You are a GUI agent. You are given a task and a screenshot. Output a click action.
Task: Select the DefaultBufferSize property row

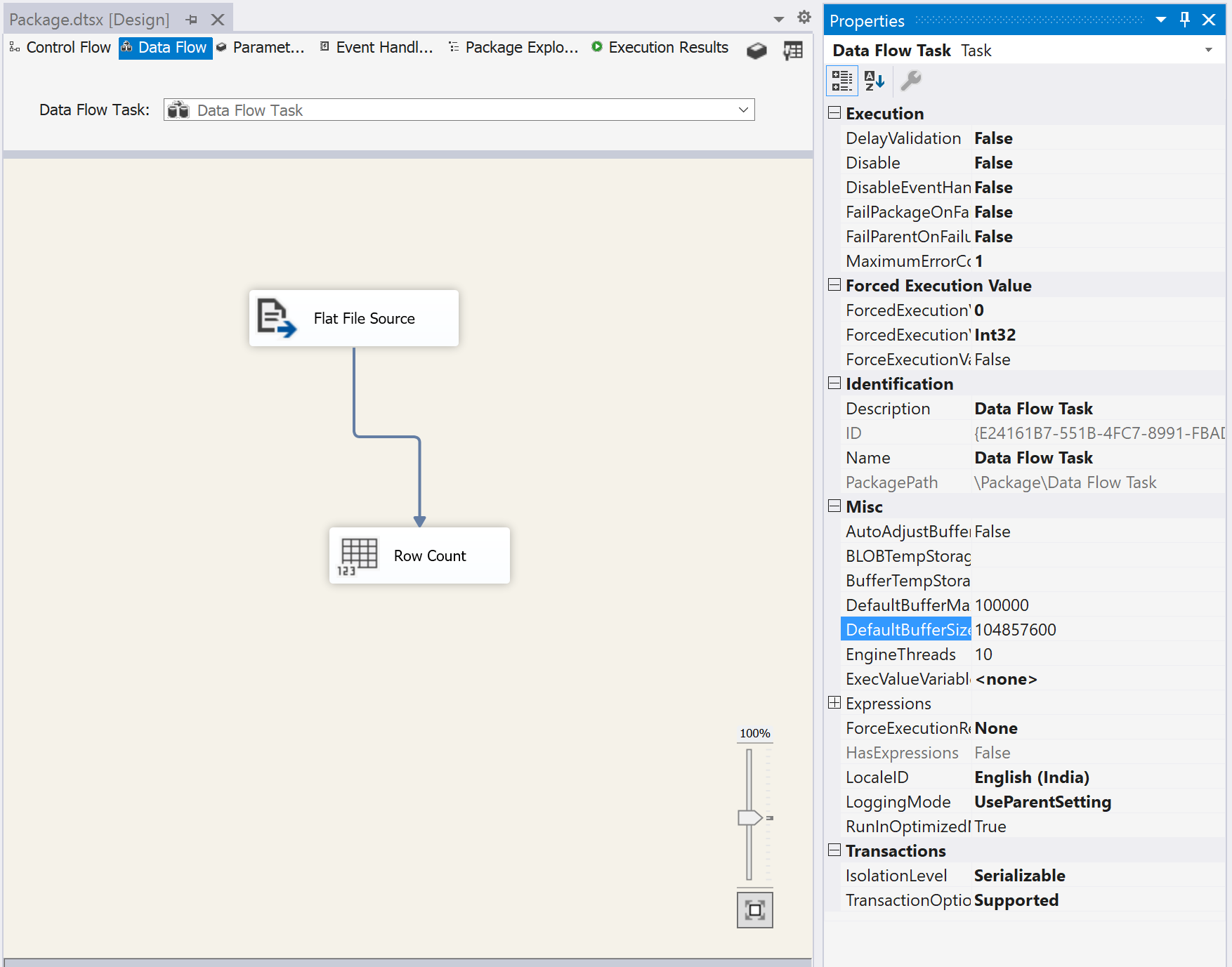pyautogui.click(x=907, y=630)
